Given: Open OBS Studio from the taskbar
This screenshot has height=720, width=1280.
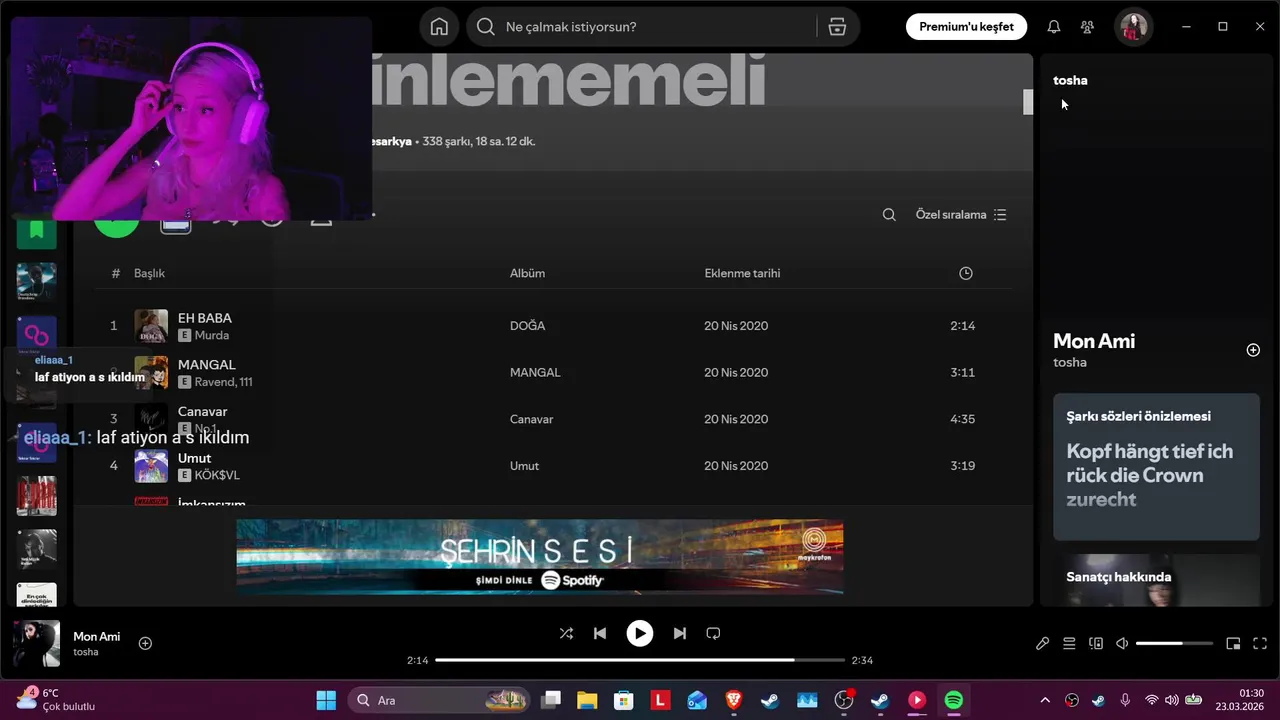Looking at the screenshot, I should click(x=844, y=700).
